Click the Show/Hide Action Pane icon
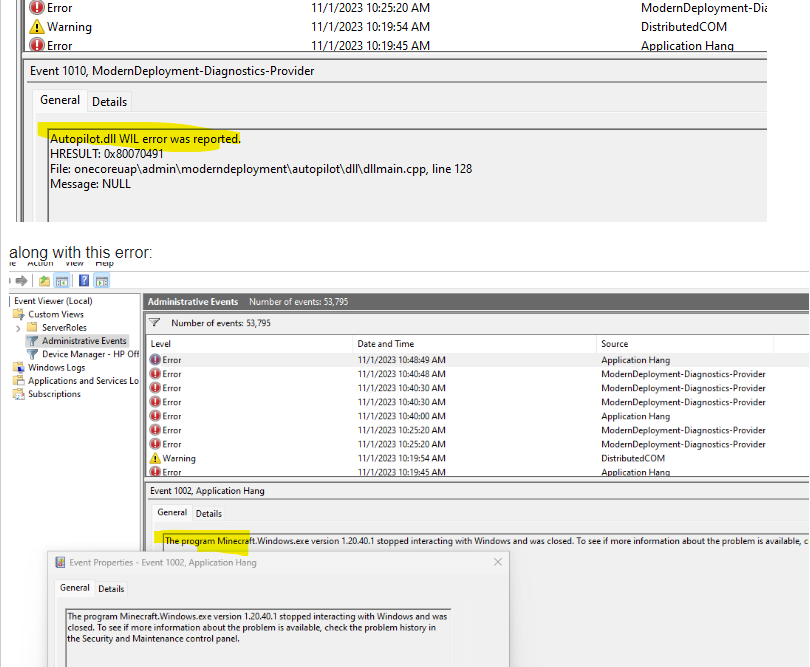The height and width of the screenshot is (667, 810). pos(101,281)
